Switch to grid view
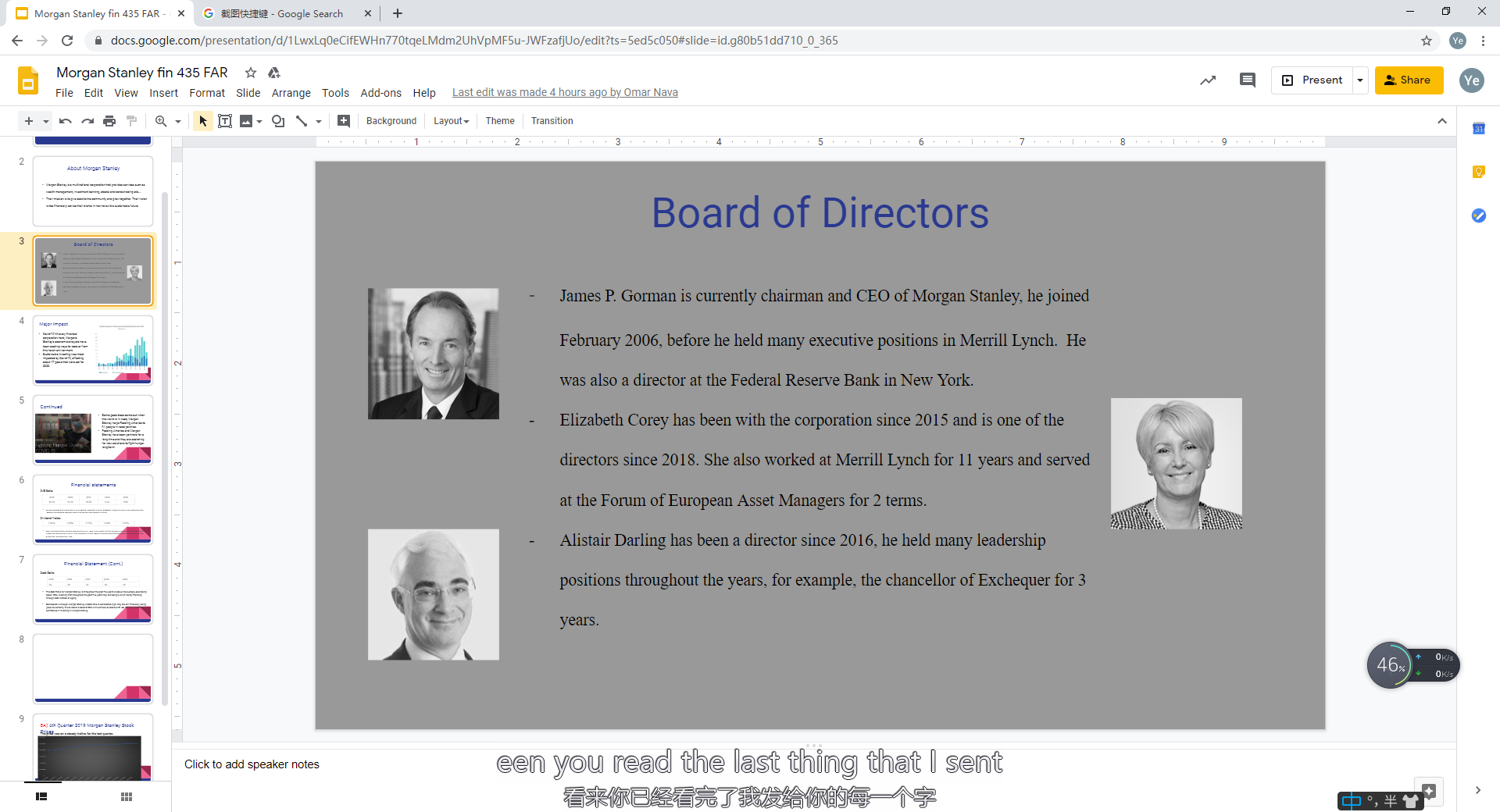The image size is (1500, 812). point(127,796)
